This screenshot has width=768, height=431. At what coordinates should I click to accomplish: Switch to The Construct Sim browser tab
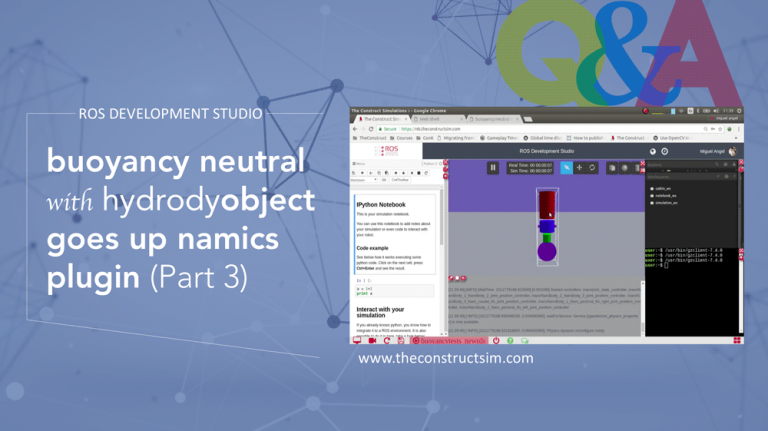click(x=382, y=119)
